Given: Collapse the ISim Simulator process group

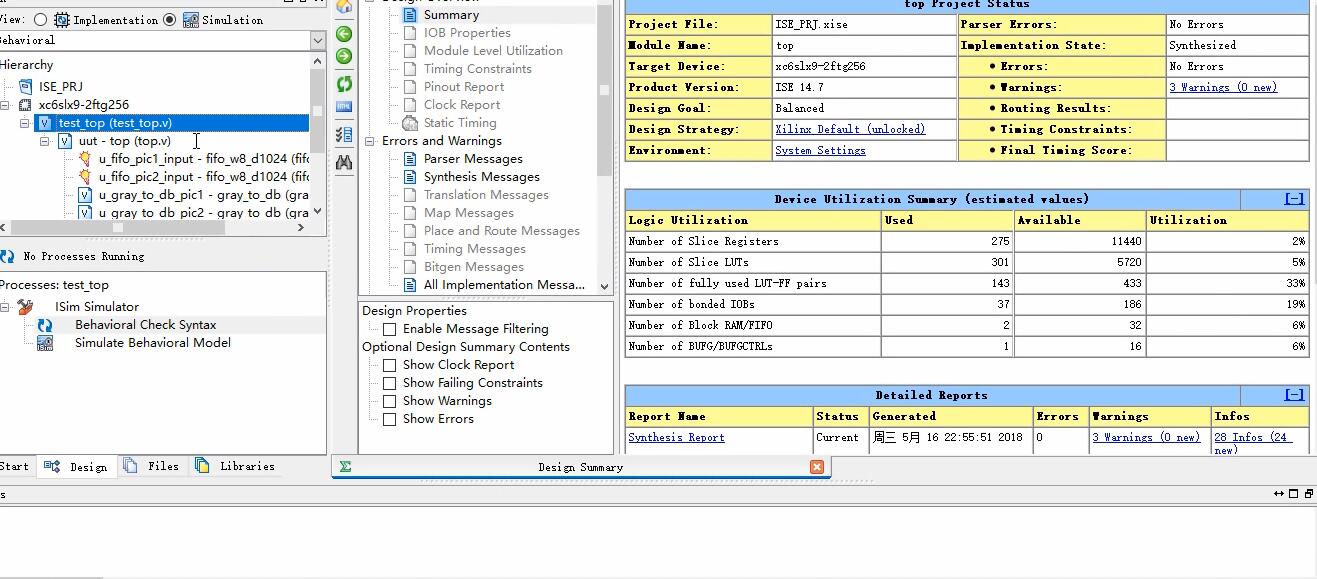Looking at the screenshot, I should 6,307.
